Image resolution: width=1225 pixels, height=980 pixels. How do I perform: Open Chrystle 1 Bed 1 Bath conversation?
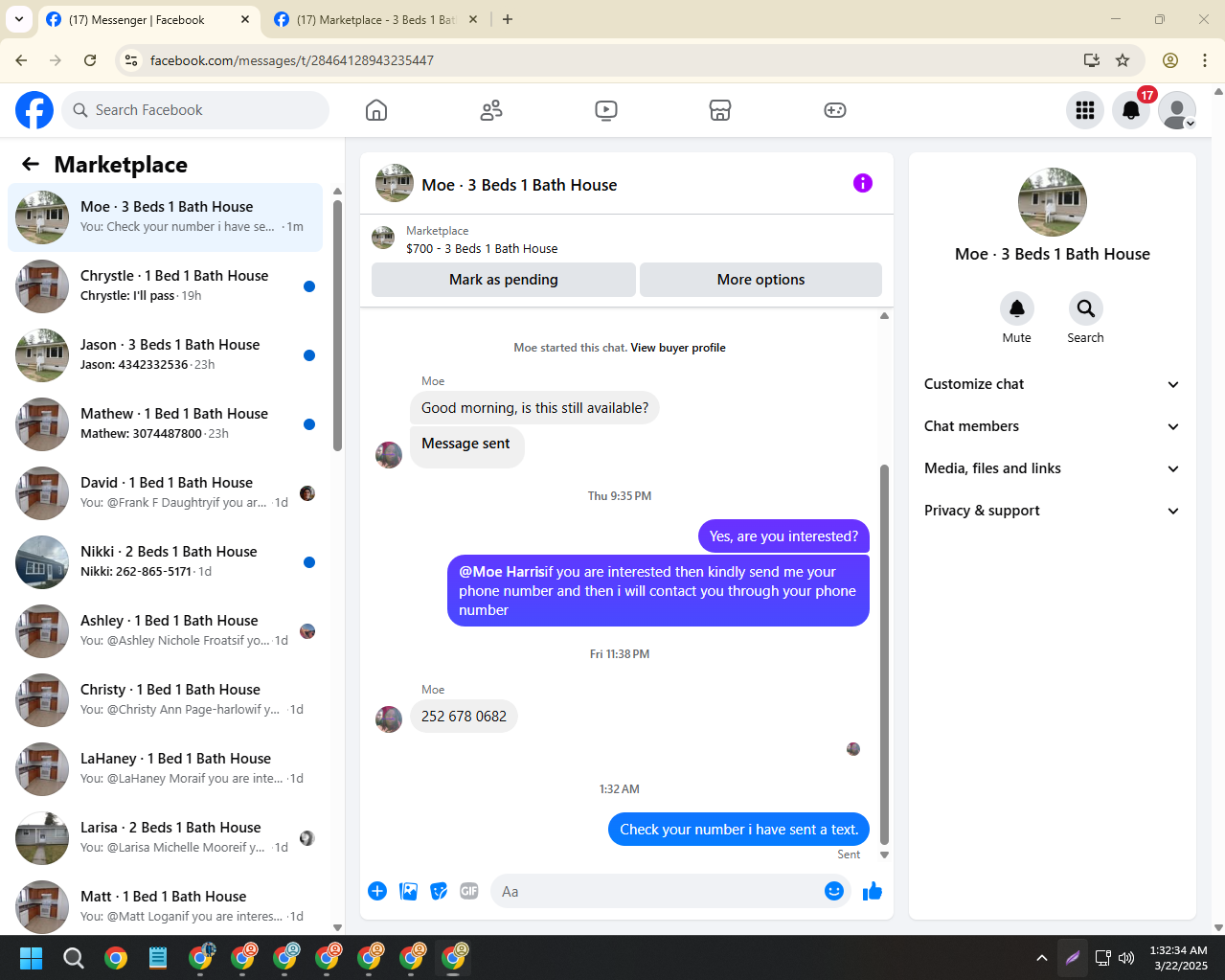(165, 286)
